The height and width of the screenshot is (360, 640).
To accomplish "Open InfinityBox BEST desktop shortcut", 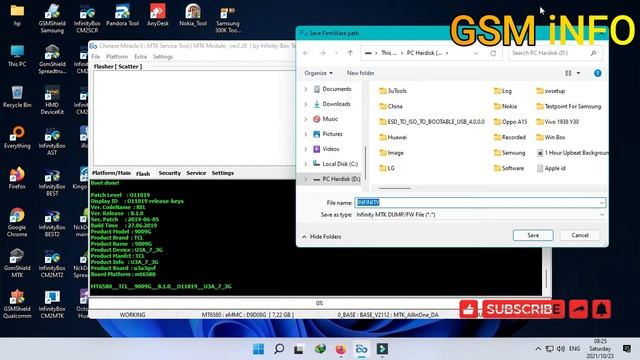I will (x=52, y=182).
